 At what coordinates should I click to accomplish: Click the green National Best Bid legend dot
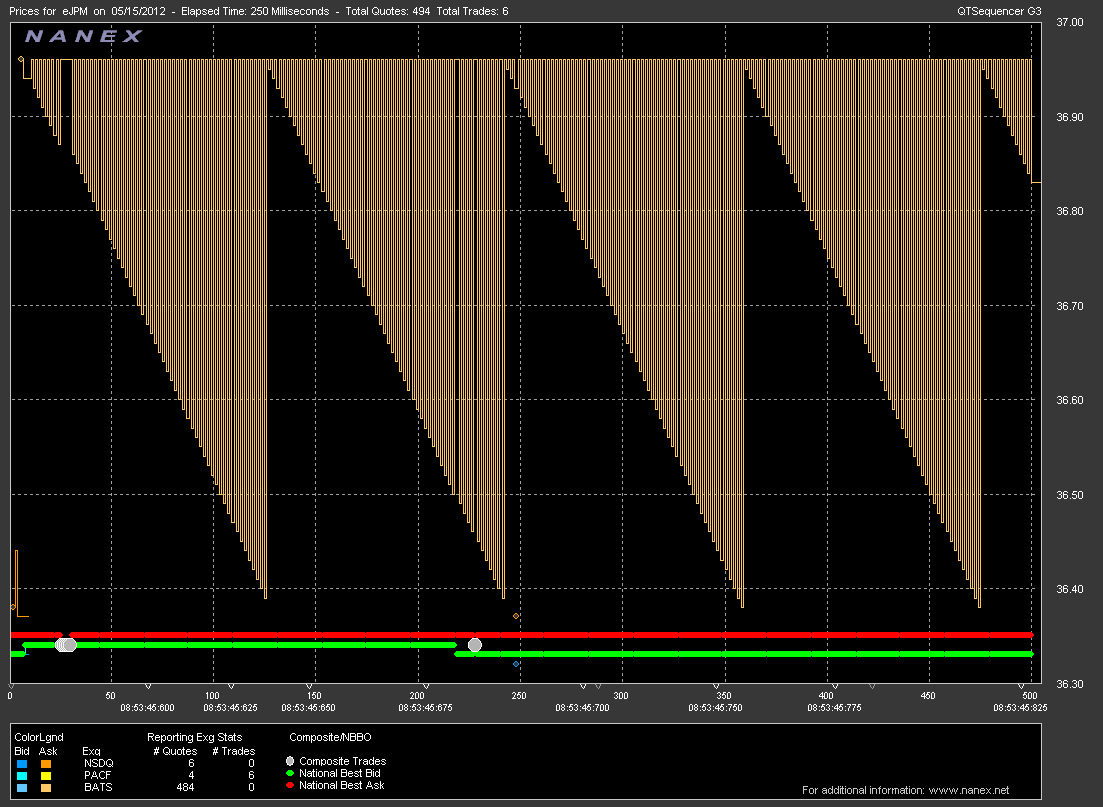(x=290, y=773)
